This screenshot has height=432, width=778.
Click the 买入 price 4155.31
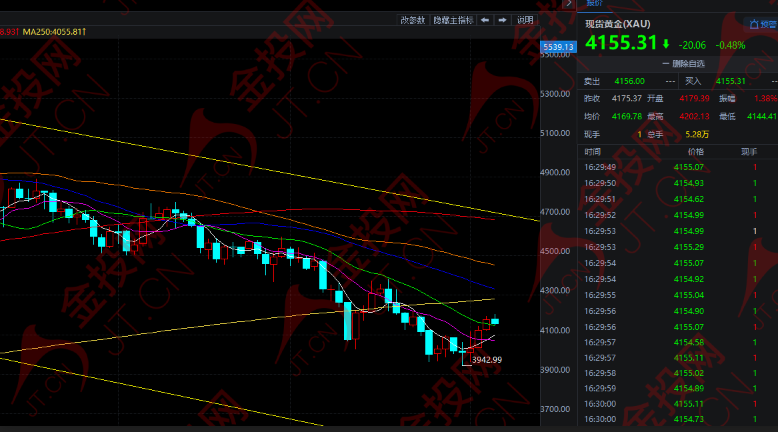click(730, 81)
